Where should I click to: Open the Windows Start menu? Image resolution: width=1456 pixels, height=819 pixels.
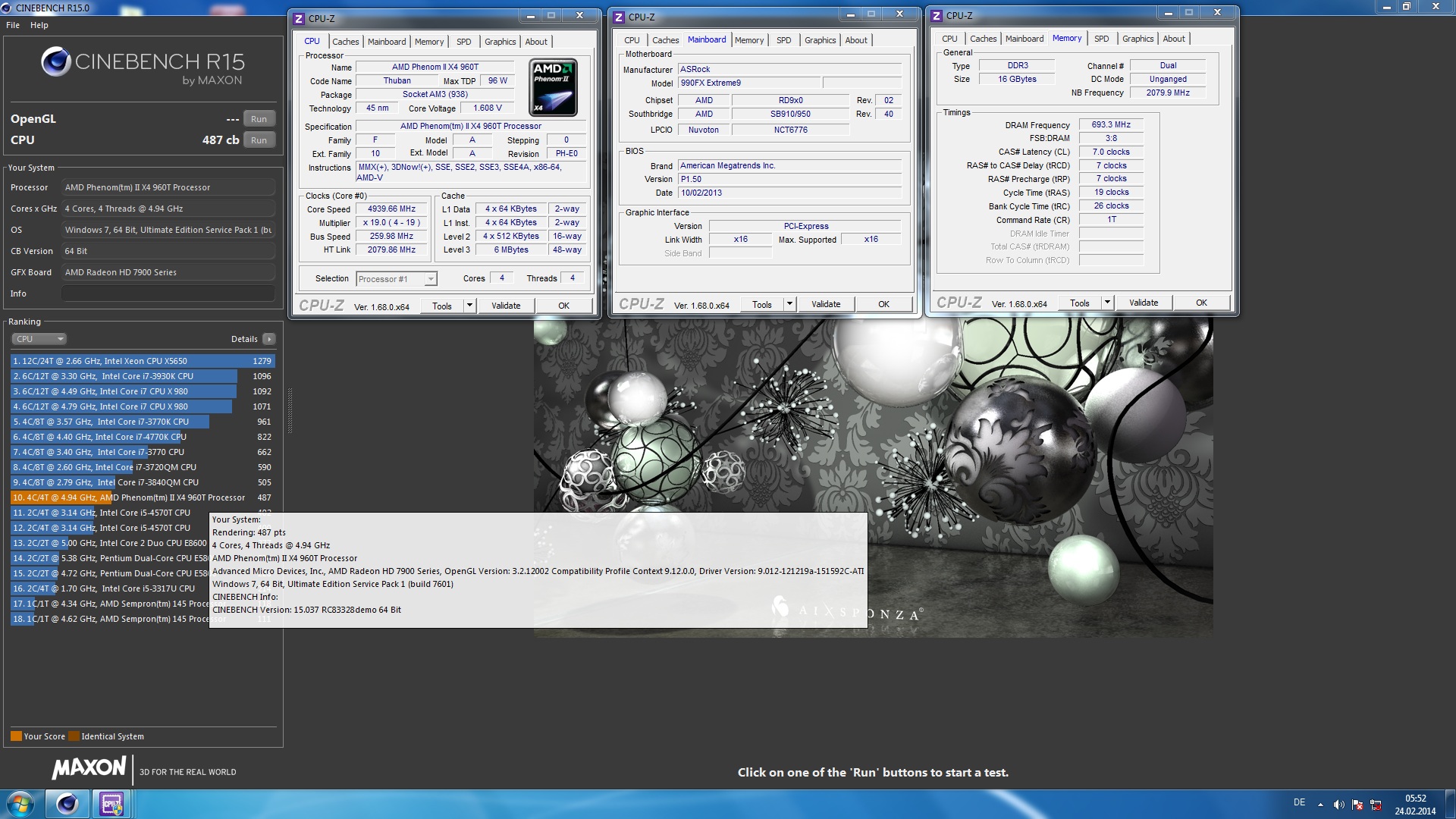(x=20, y=804)
